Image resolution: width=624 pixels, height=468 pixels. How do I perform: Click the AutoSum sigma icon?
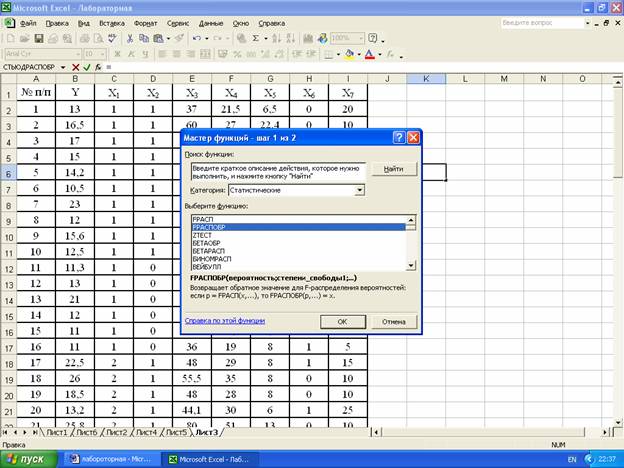[256, 38]
